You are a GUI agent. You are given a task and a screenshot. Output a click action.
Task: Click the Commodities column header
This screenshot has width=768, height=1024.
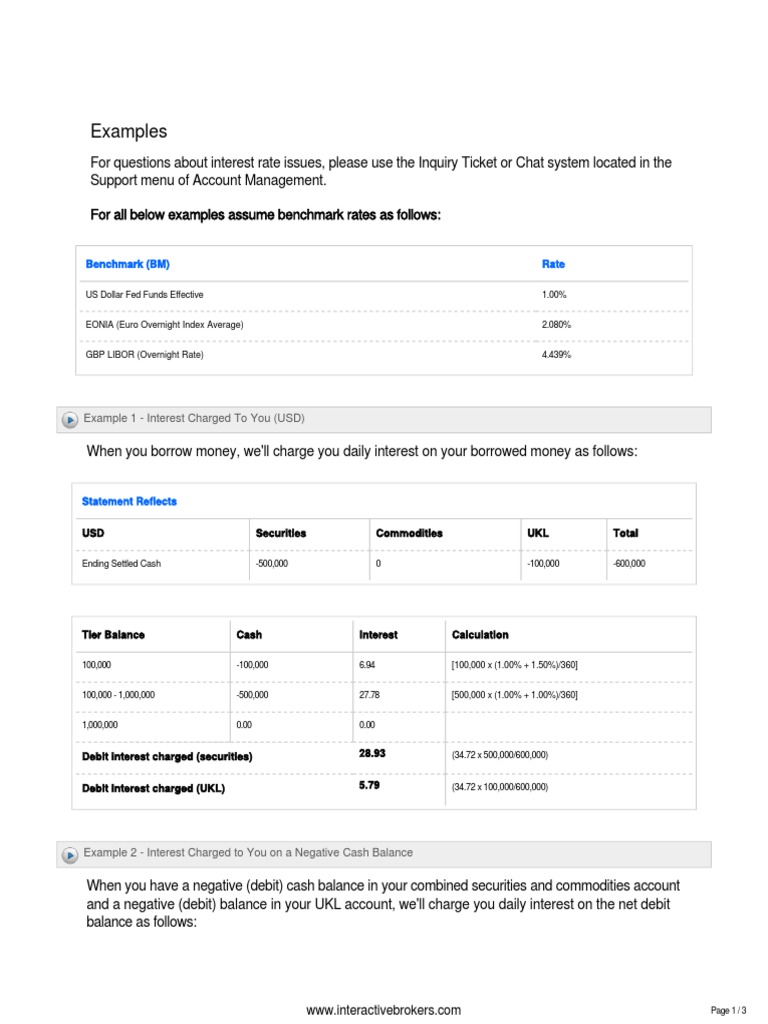point(409,533)
